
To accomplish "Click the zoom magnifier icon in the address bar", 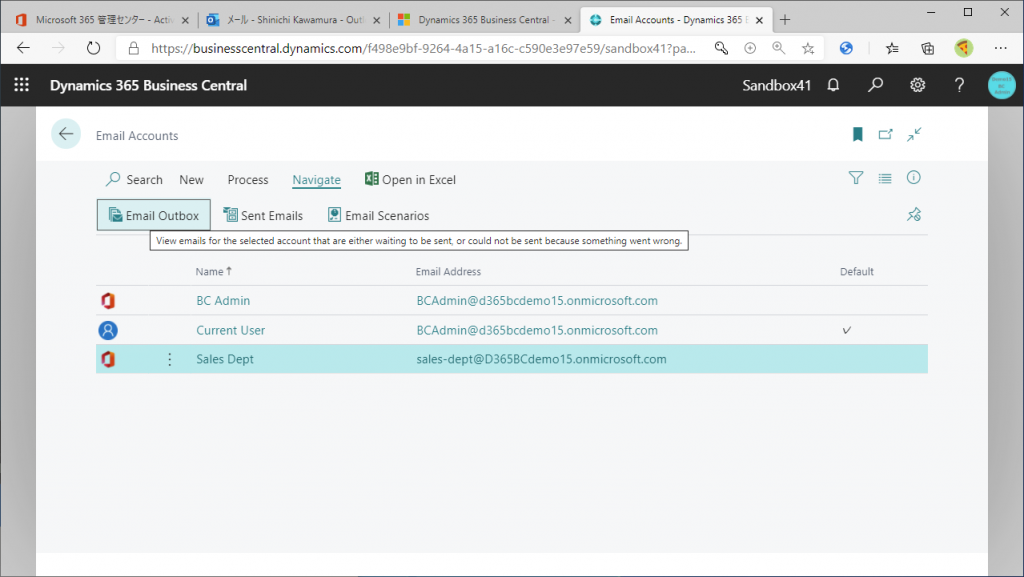I will pos(778,48).
